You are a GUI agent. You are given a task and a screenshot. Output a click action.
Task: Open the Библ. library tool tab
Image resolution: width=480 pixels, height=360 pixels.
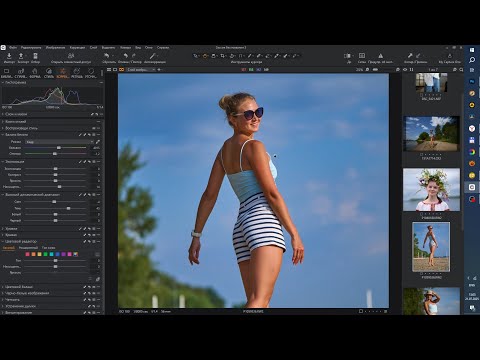point(6,73)
